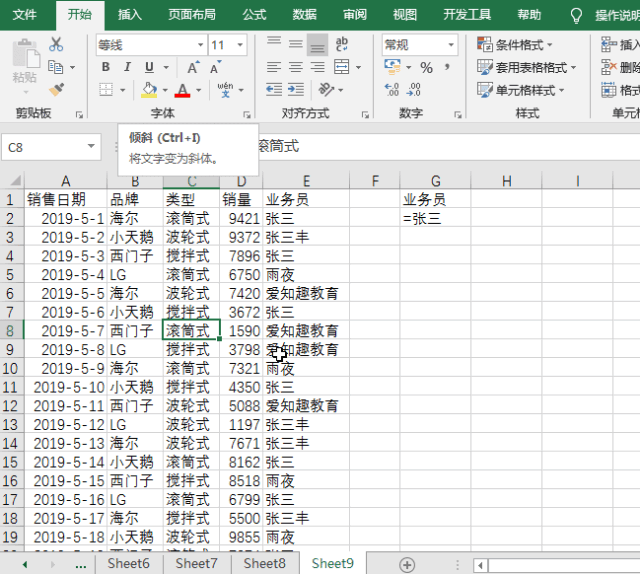The width and height of the screenshot is (640, 574).
Task: Click the cell borders icon
Action: point(106,90)
